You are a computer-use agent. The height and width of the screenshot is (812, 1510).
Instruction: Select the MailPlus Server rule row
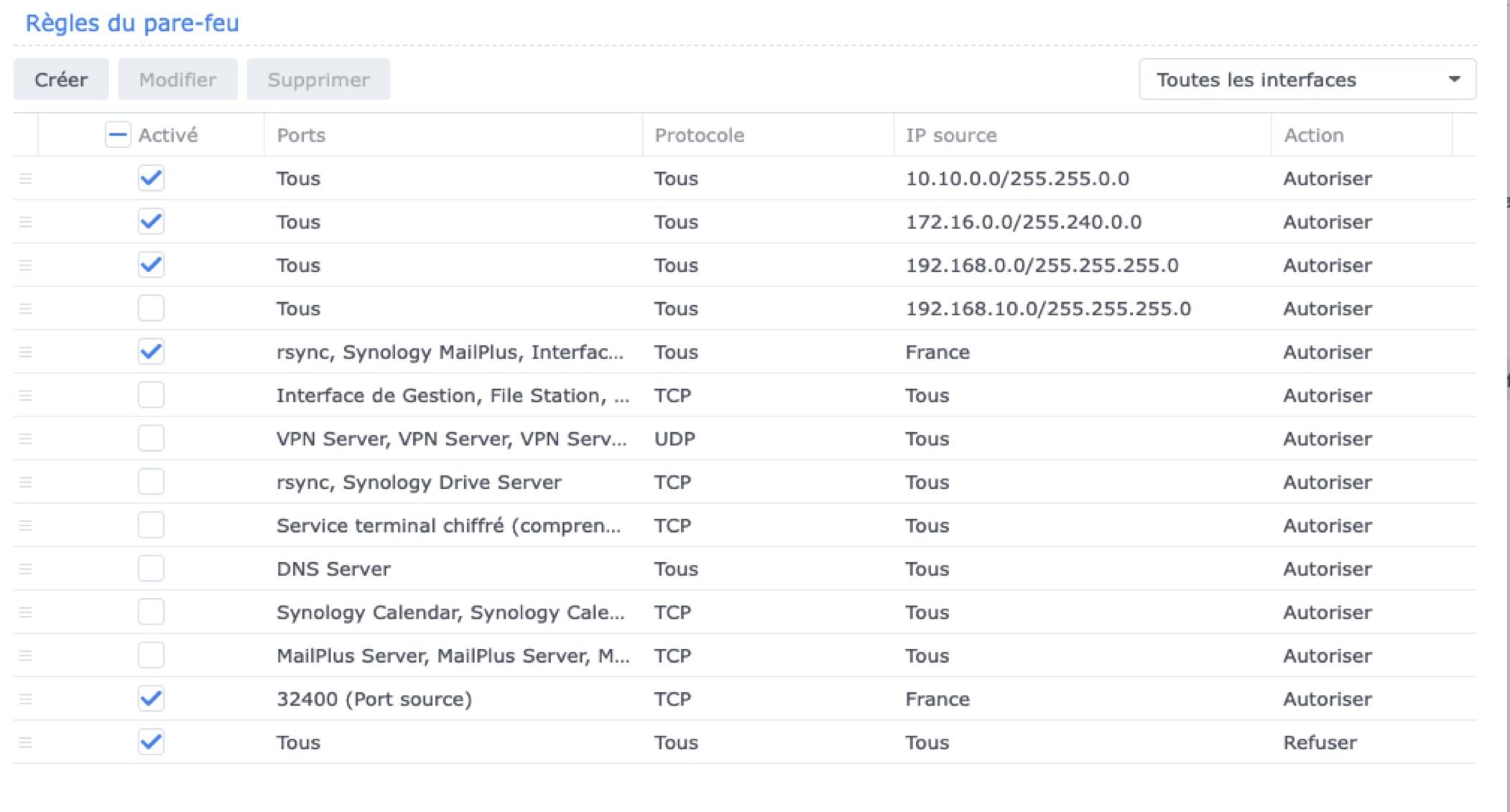[x=453, y=655]
